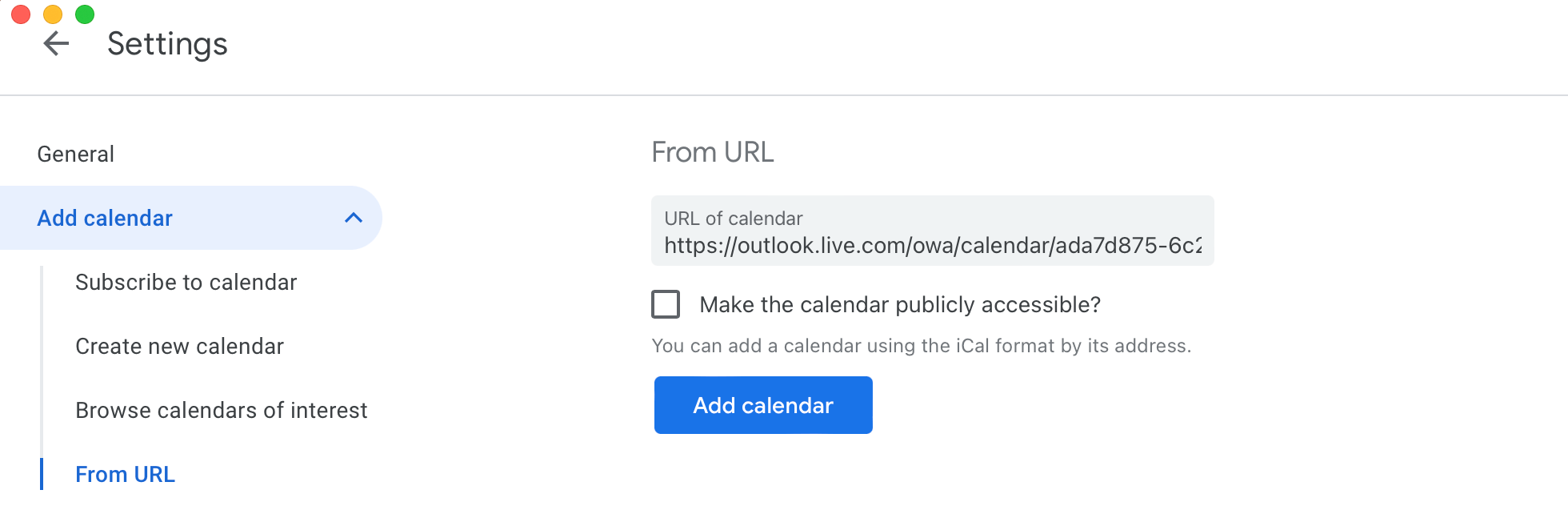1568x514 pixels.
Task: Click into the outlook.live.com URL text
Action: (x=933, y=245)
